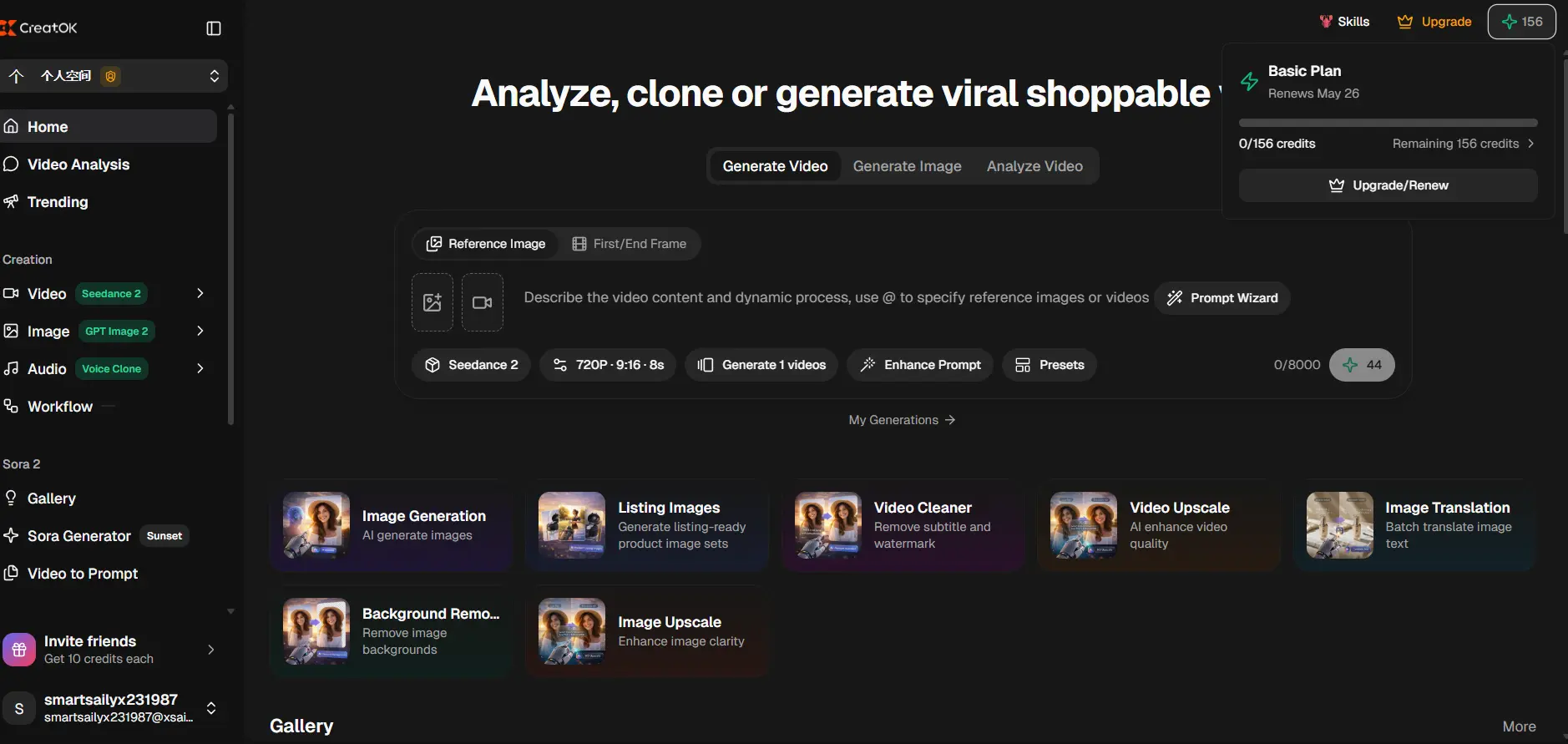Click the Seedance 2 badge beside Video
1568x744 pixels.
tap(111, 294)
